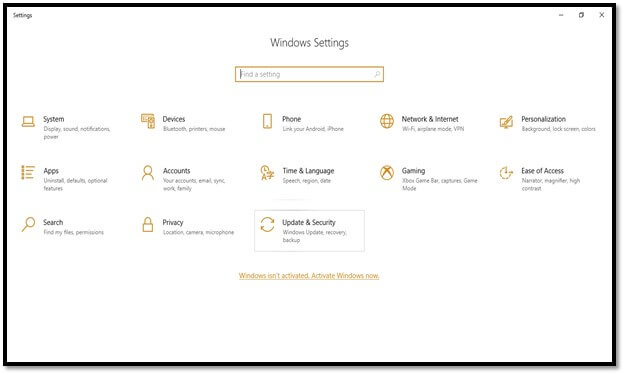Click the Gaming title text
Screen dimensions: 625x375
coord(413,171)
